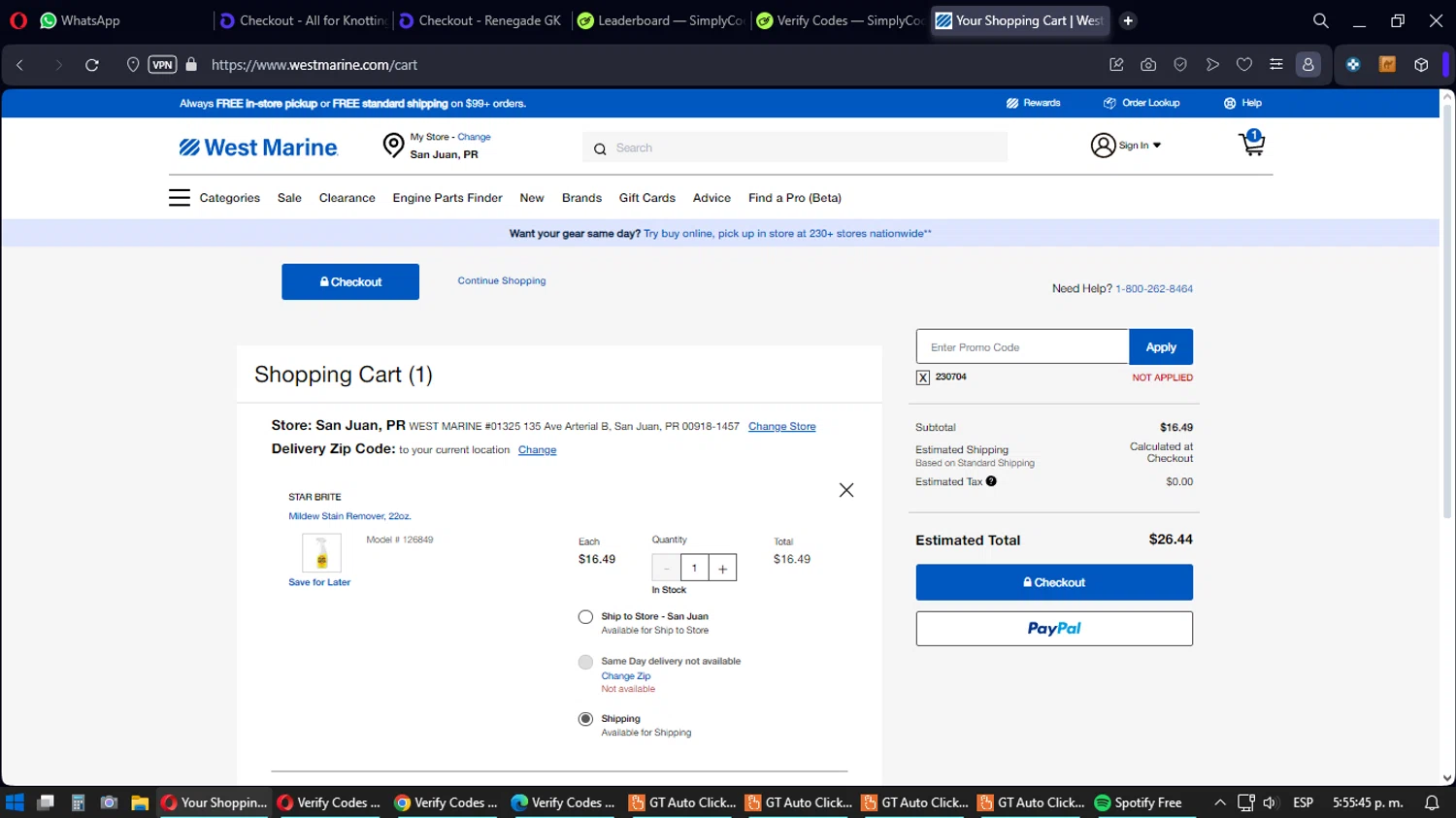
Task: Open the taskbar notification bell icon
Action: click(1432, 802)
